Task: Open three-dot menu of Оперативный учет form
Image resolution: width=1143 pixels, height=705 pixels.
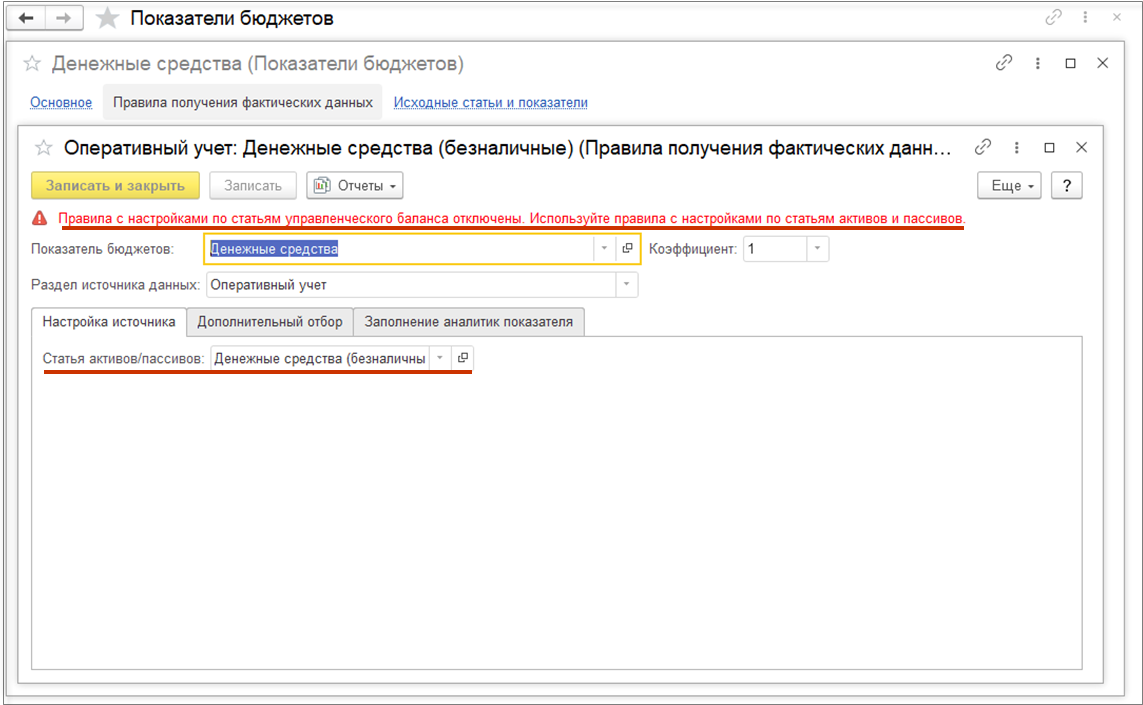Action: click(1016, 148)
